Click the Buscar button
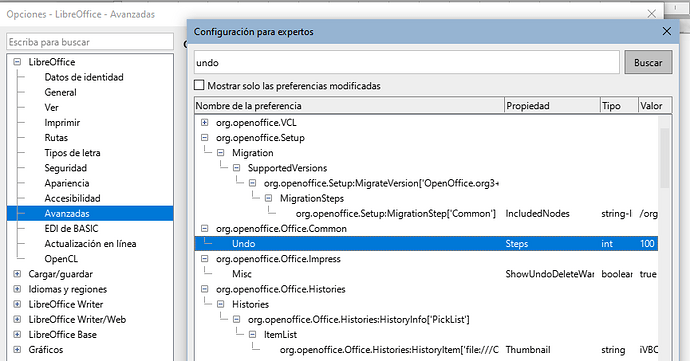690x361 pixels. [x=648, y=63]
